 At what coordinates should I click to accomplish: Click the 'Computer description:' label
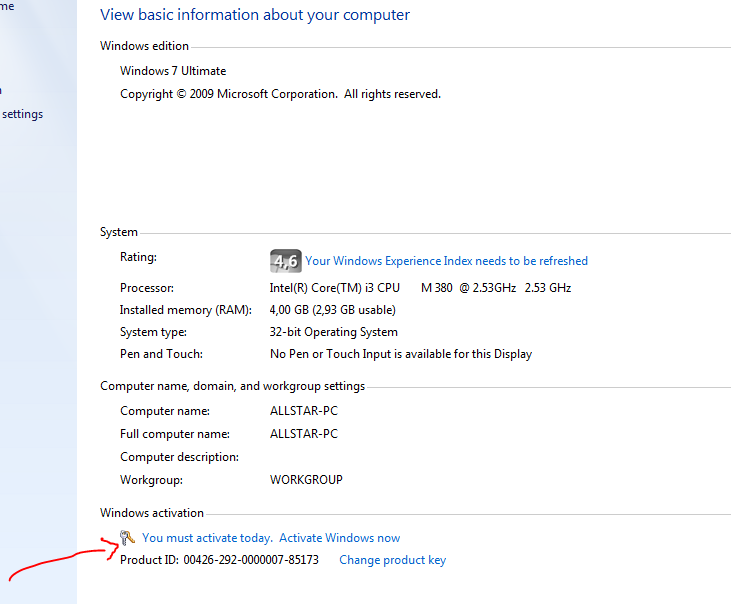pos(179,457)
